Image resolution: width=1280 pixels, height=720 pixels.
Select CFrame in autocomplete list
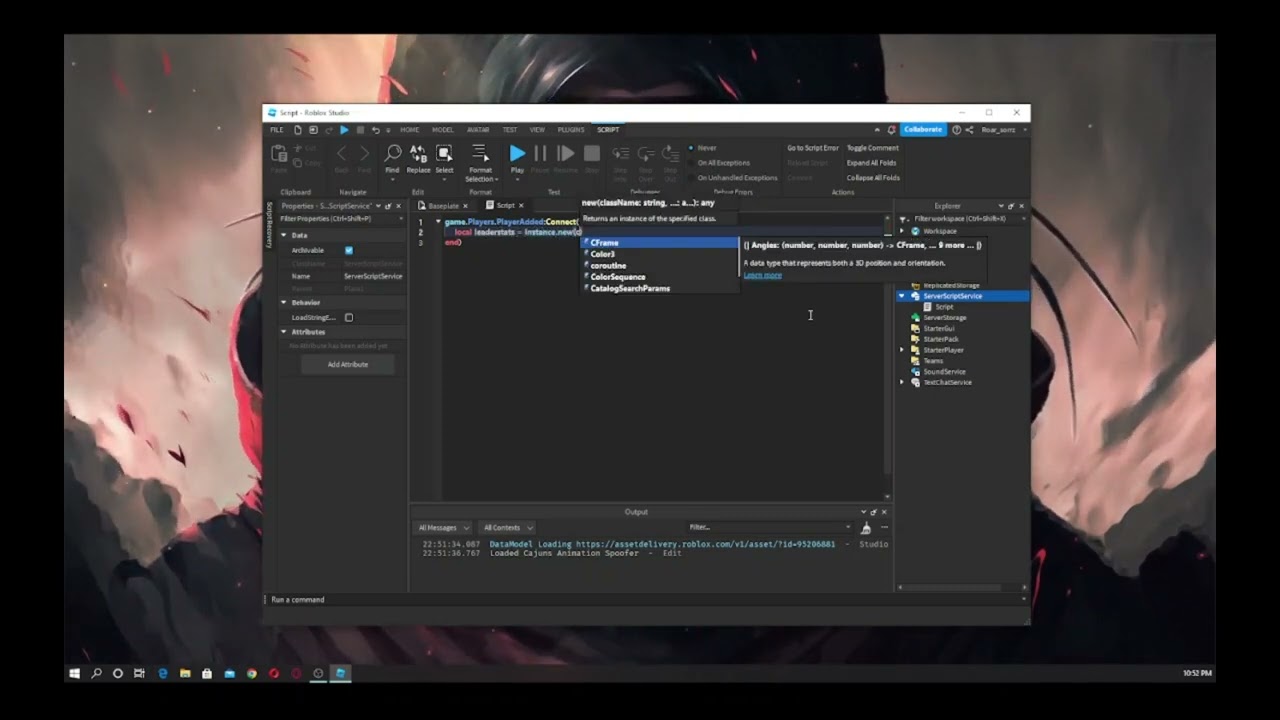[660, 243]
